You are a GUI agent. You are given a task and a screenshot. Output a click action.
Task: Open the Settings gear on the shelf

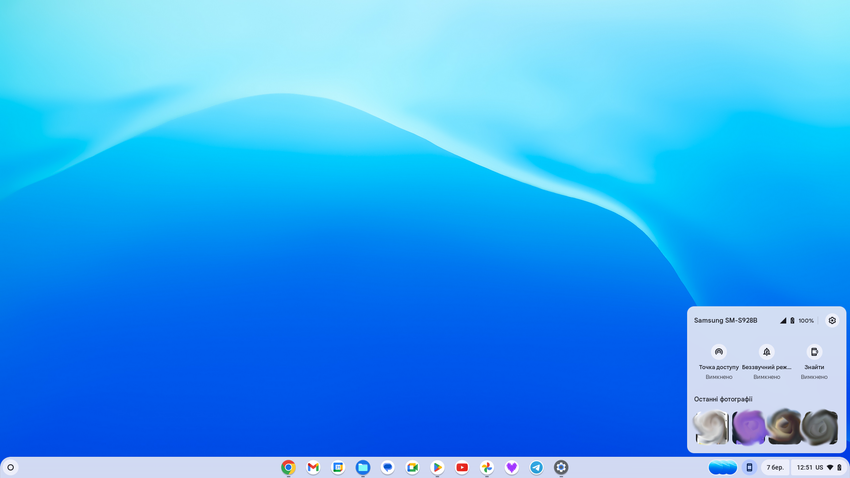561,467
